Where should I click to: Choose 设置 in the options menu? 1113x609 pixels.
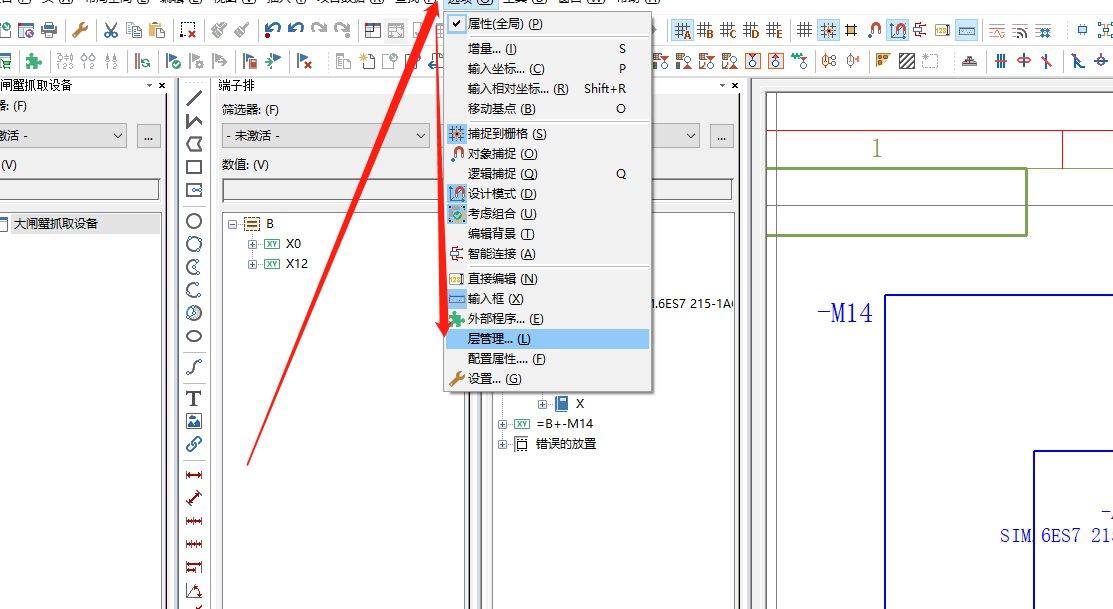click(x=494, y=379)
